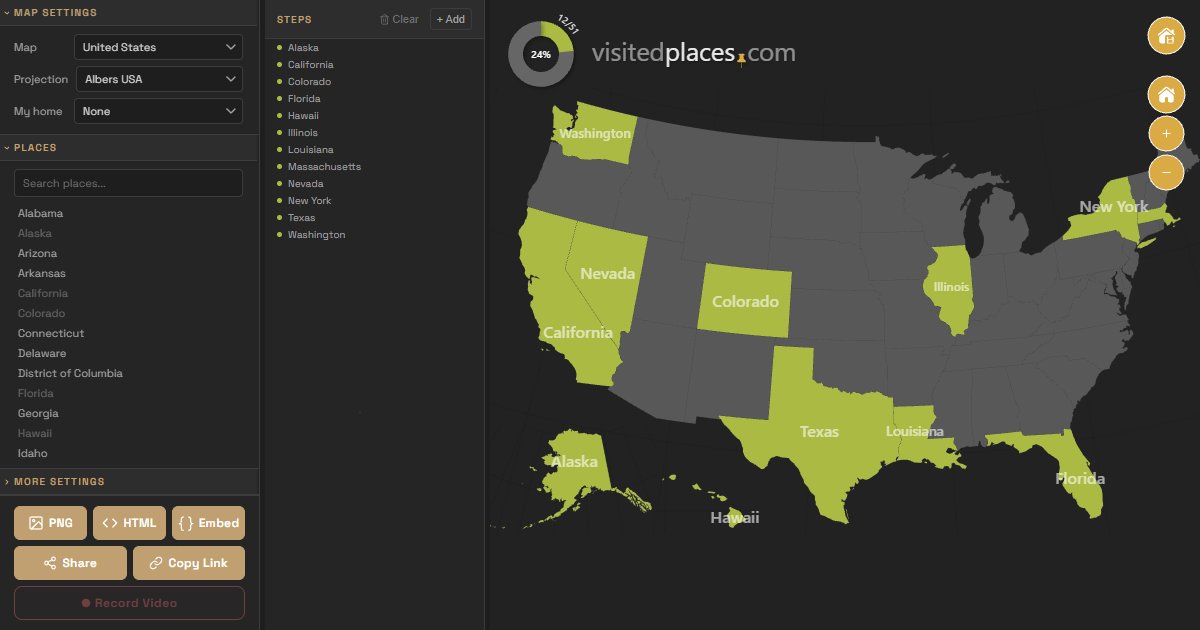The height and width of the screenshot is (630, 1200).
Task: Click the Hawaii step in Steps panel
Action: (x=303, y=116)
